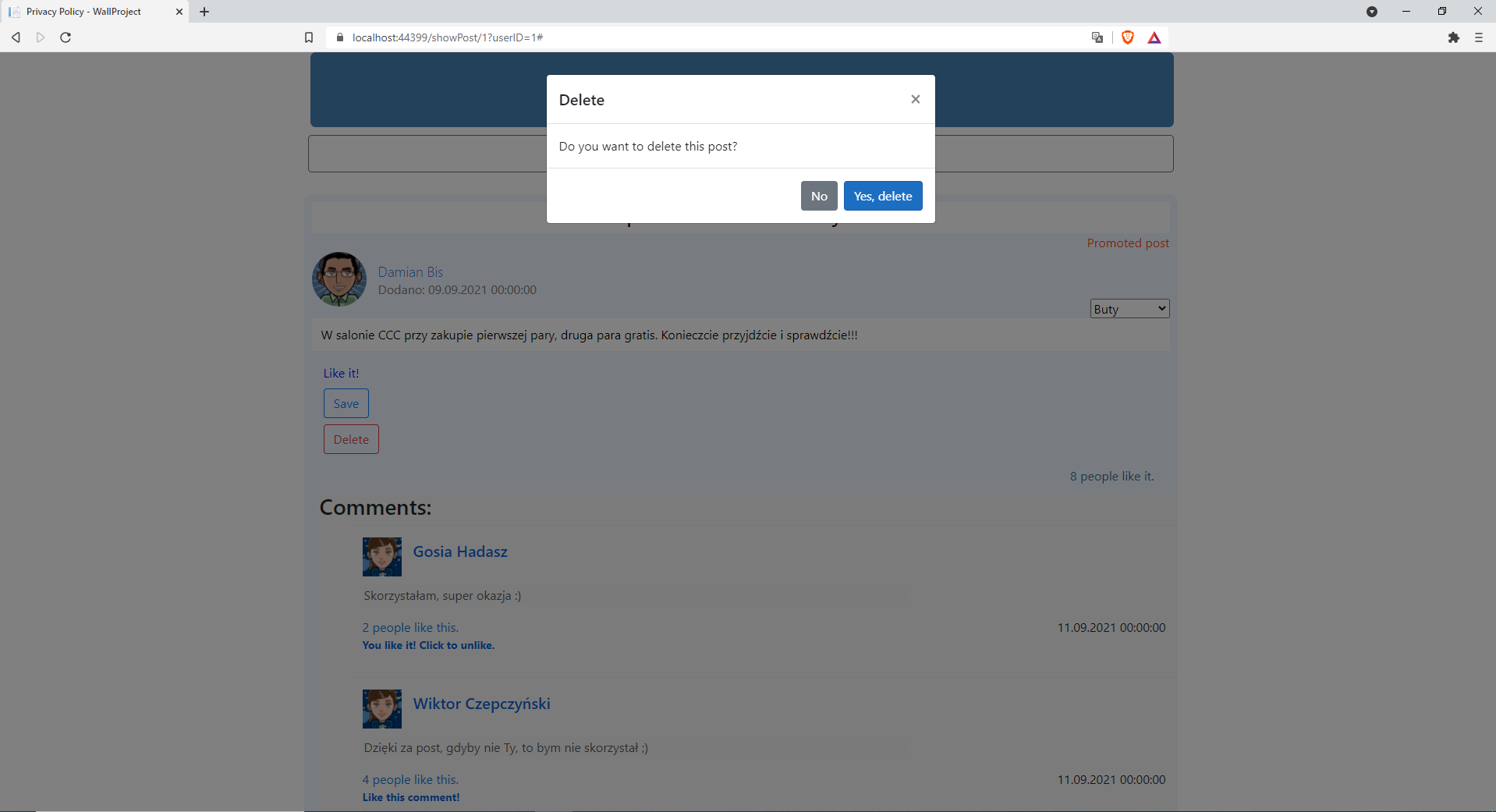Dismiss the dialog by clicking No
1496x812 pixels.
(818, 196)
